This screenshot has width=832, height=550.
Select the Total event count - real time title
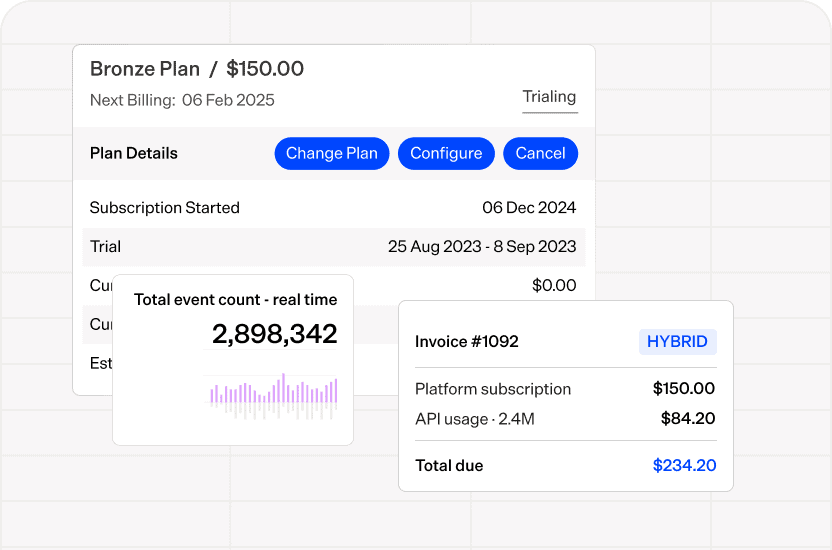pyautogui.click(x=235, y=300)
